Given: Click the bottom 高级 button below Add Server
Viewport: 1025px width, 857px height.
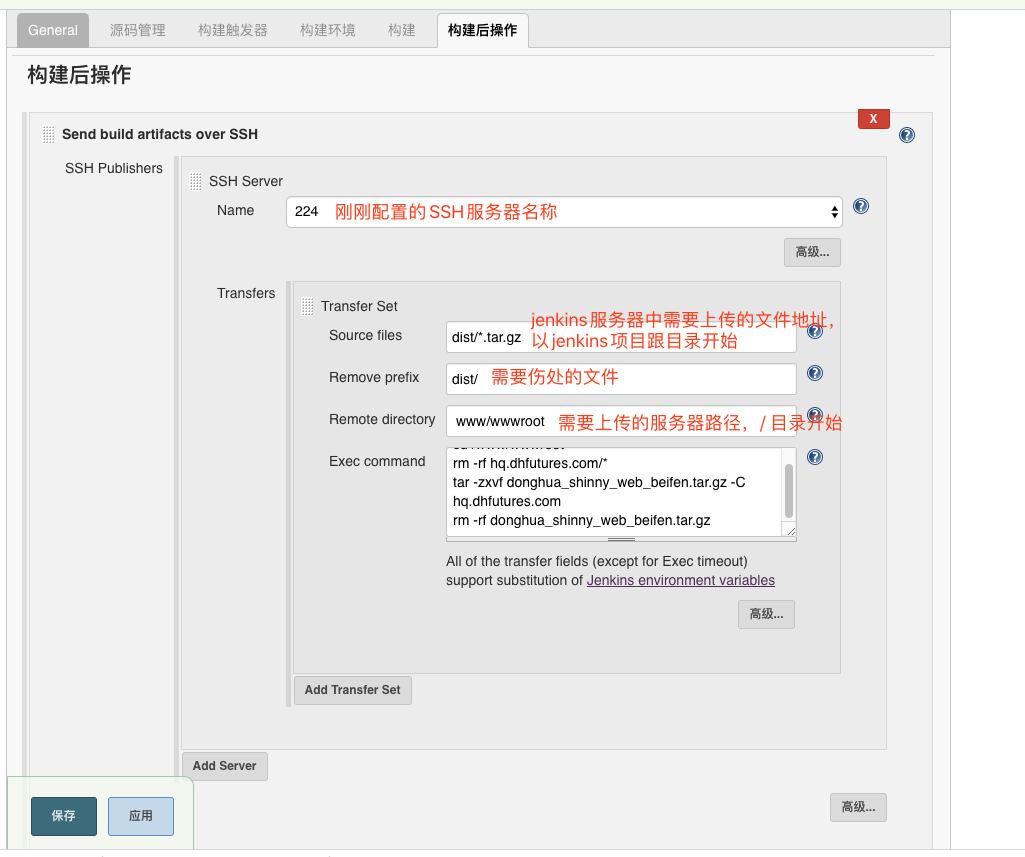Looking at the screenshot, I should tap(858, 807).
